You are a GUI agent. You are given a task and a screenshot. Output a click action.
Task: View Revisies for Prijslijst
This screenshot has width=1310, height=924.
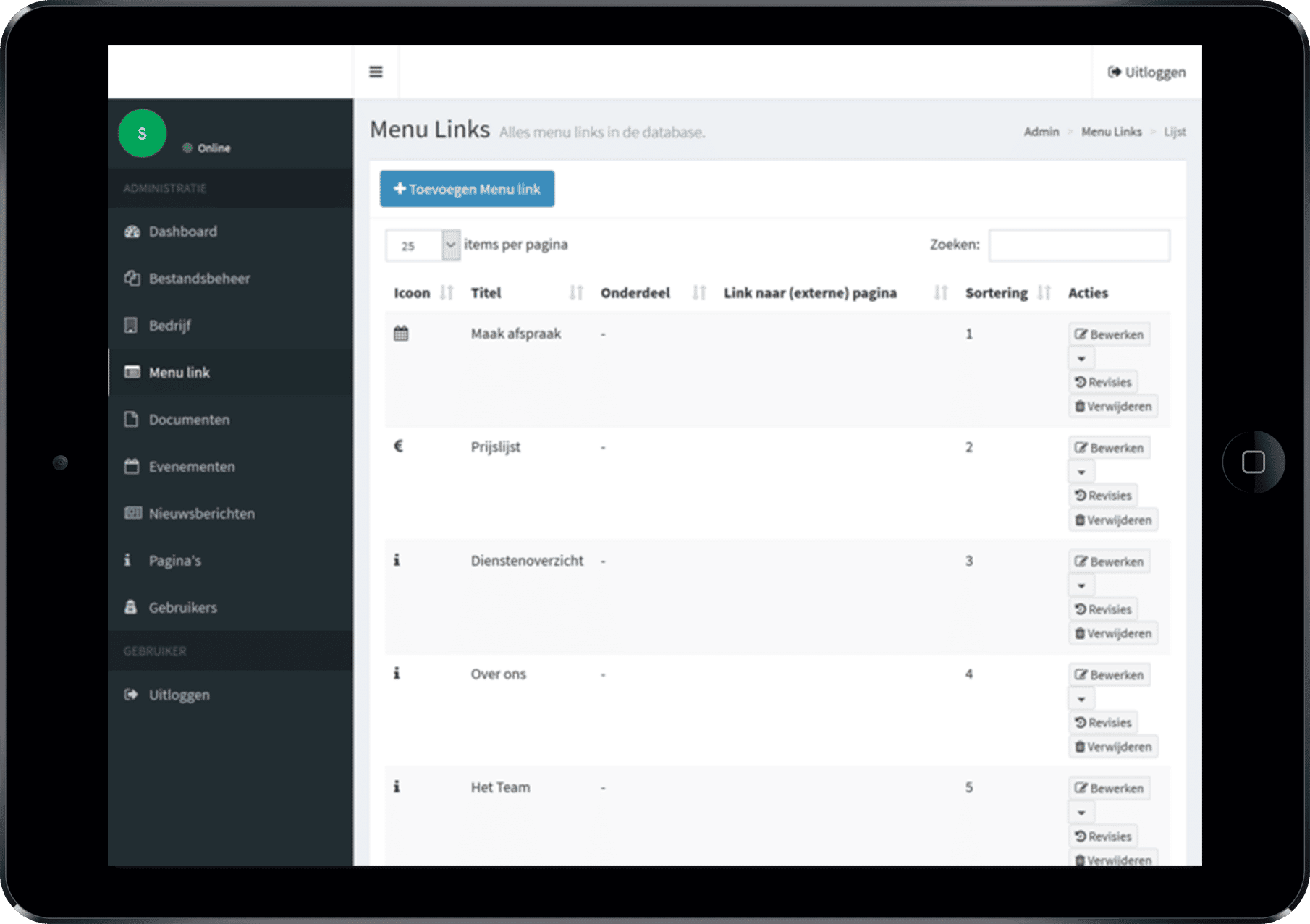click(x=1103, y=496)
